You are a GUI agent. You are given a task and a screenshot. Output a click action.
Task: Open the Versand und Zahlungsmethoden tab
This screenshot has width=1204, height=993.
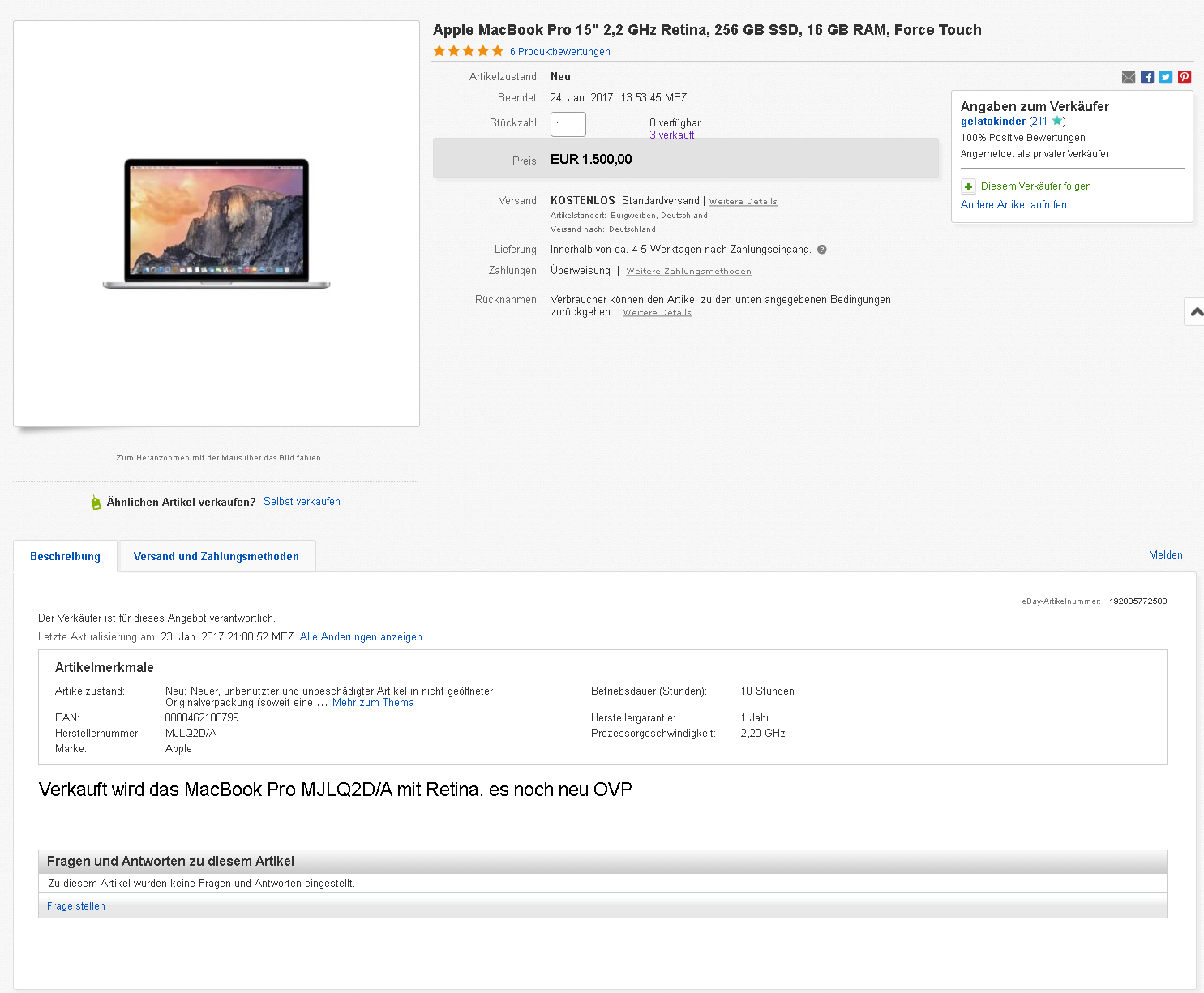(216, 557)
